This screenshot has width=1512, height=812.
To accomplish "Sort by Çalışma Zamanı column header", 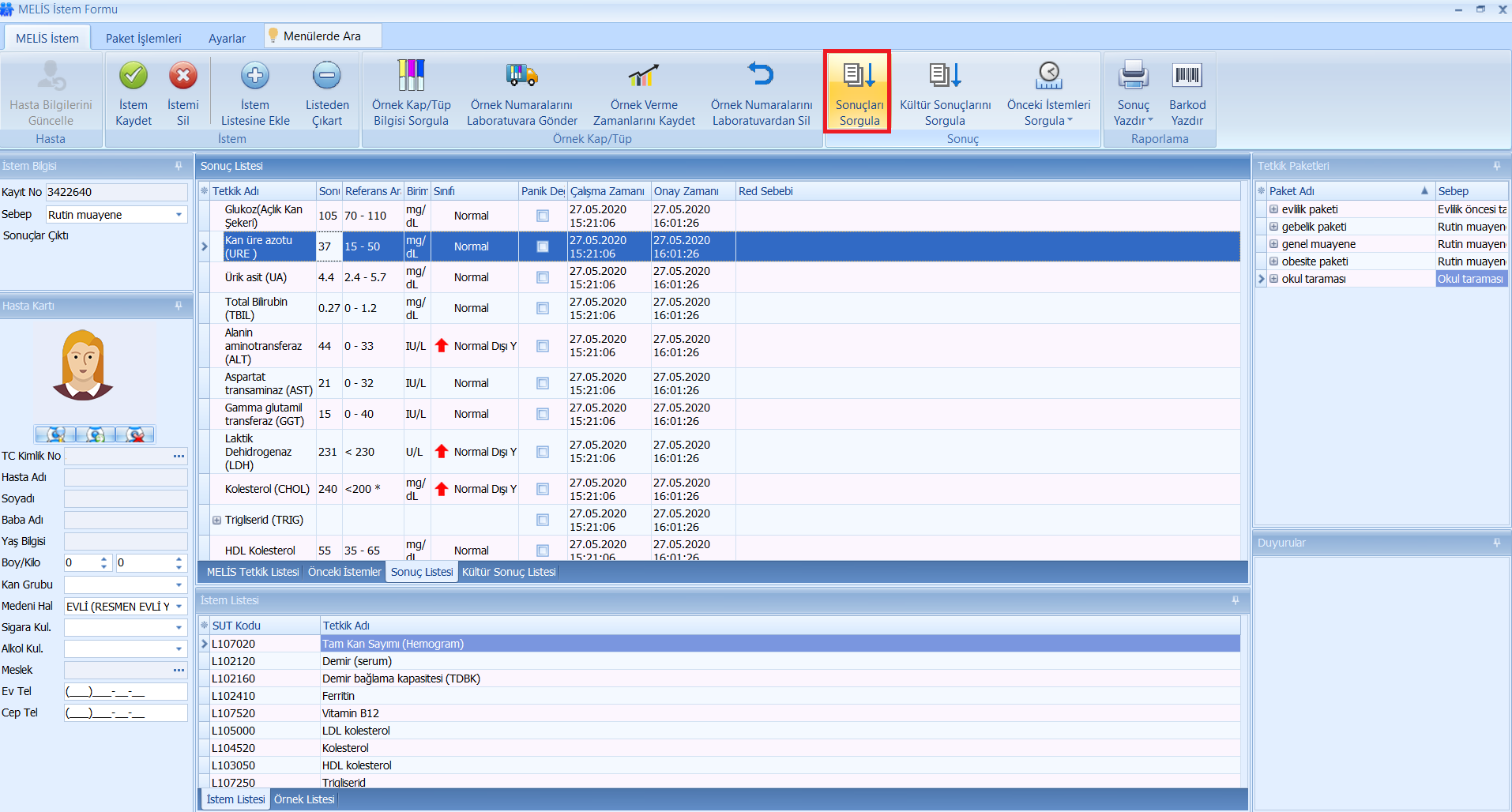I will [608, 191].
